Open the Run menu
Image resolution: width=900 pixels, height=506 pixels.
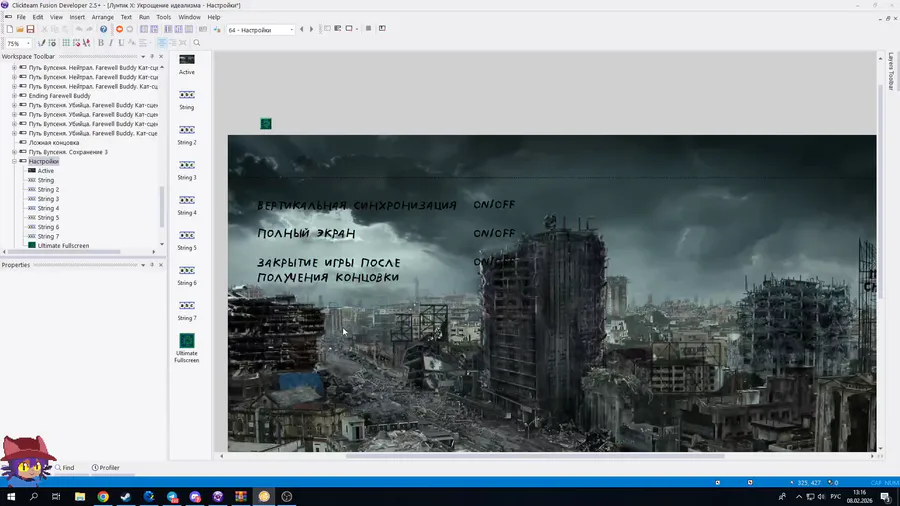(x=144, y=17)
